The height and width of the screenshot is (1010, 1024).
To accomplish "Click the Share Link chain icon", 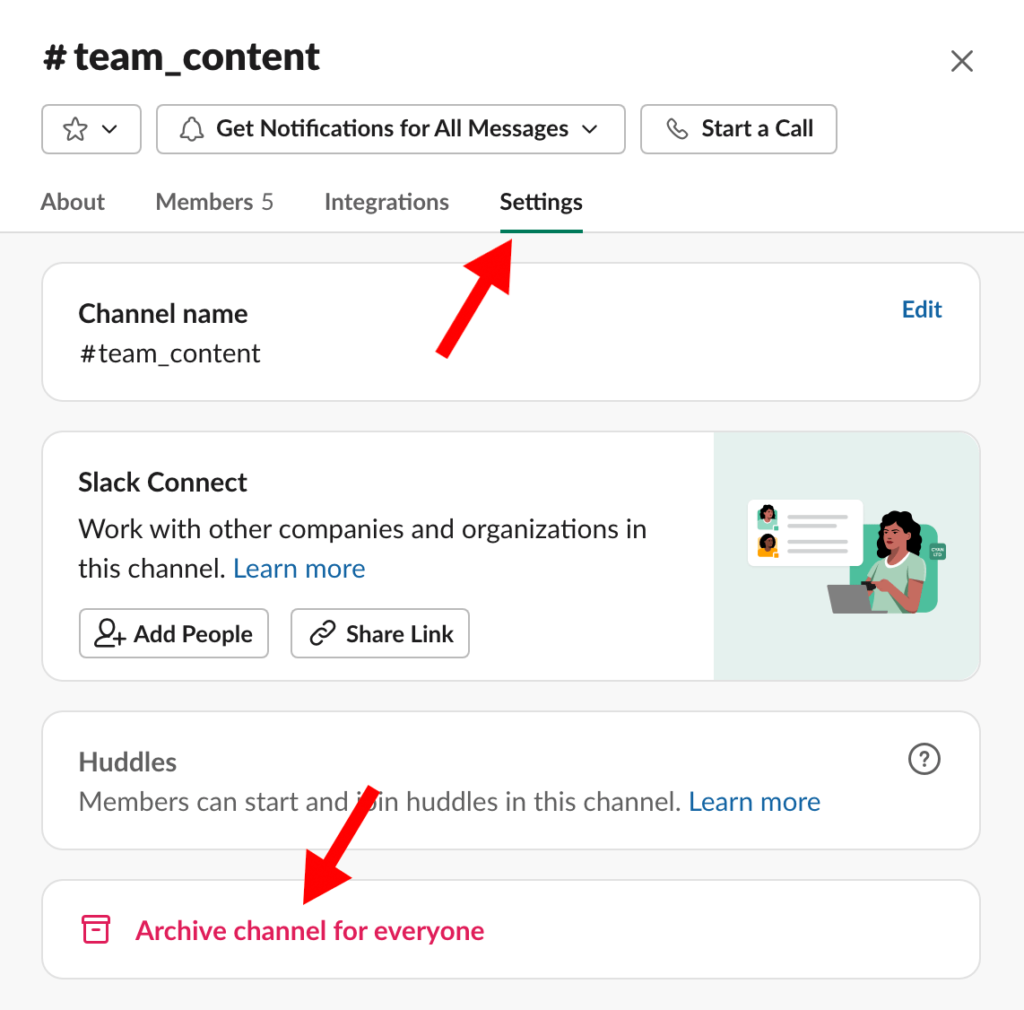I will [x=323, y=633].
